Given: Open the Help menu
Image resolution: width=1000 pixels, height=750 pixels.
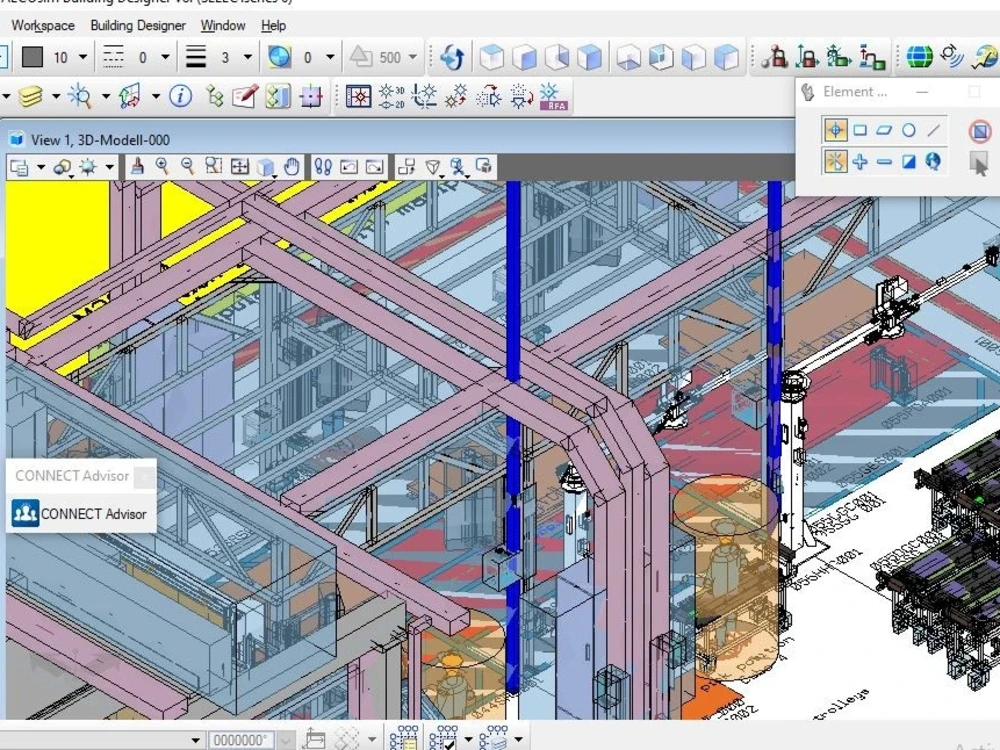Looking at the screenshot, I should (x=273, y=26).
